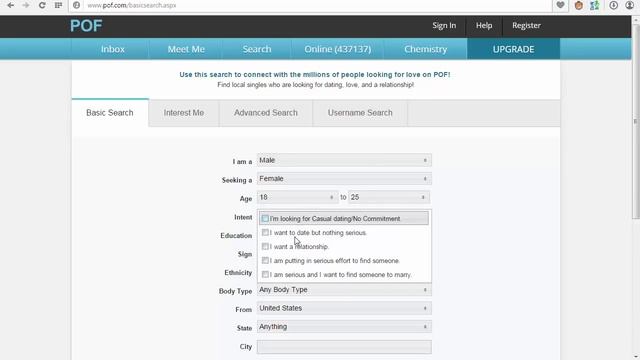Click the browser forward arrow
This screenshot has width=640, height=360.
pyautogui.click(x=26, y=5)
